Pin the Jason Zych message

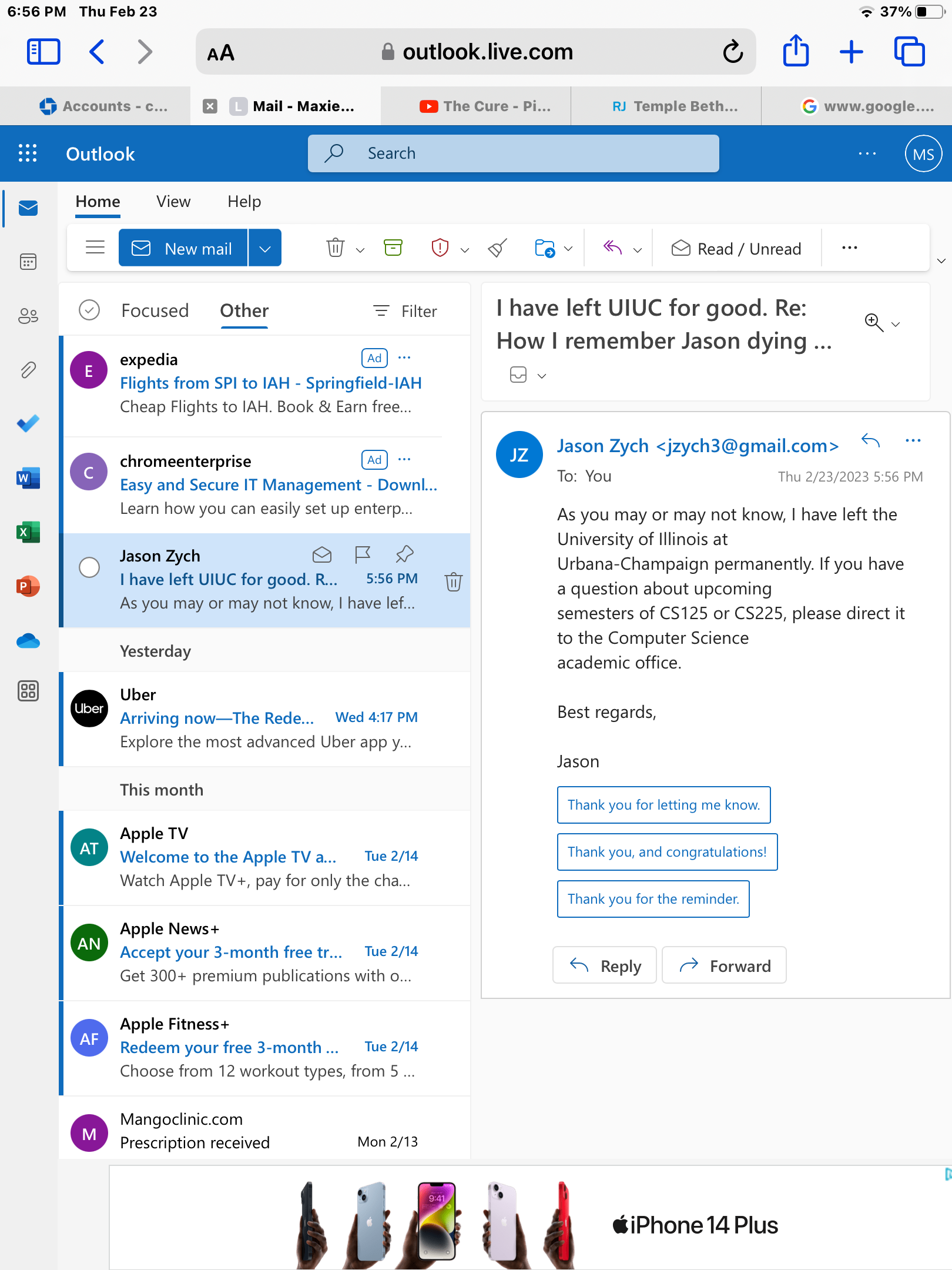[405, 554]
